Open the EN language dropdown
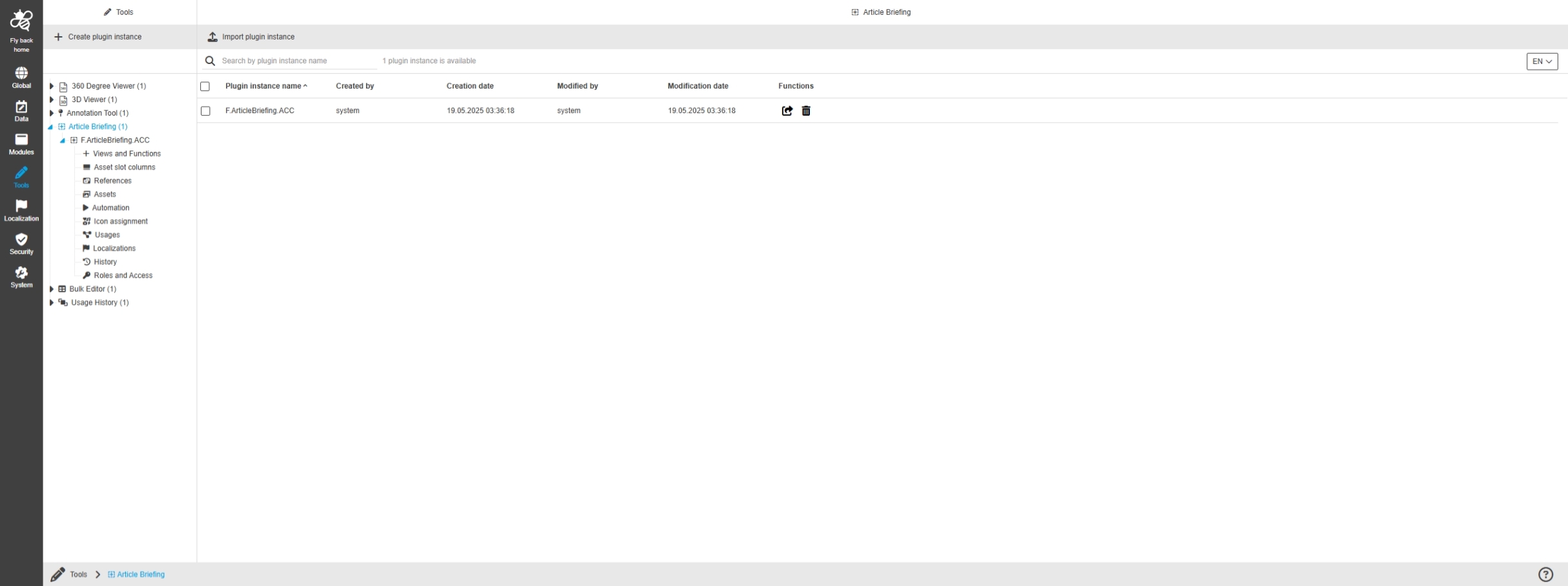The image size is (1568, 586). click(x=1542, y=61)
